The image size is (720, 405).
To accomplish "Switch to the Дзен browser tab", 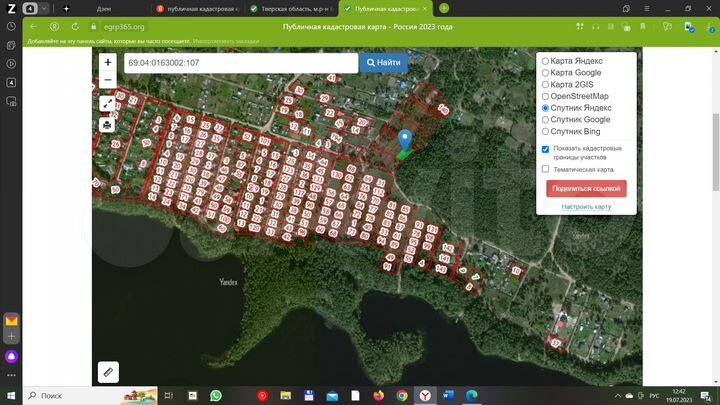I will pos(105,8).
